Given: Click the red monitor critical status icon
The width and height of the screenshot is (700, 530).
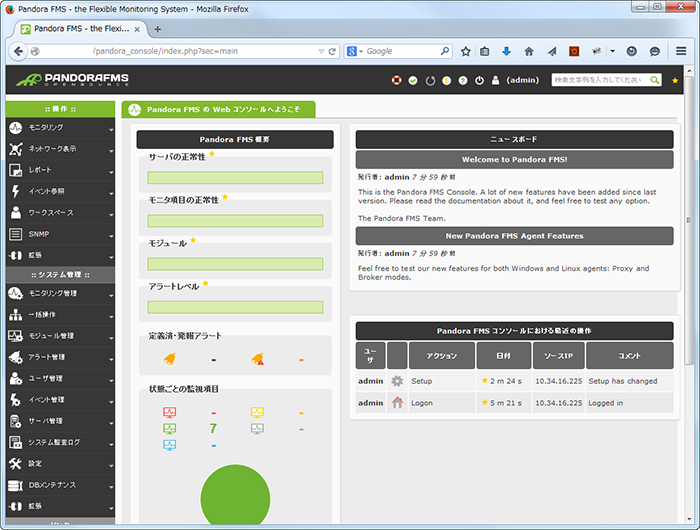Looking at the screenshot, I should [169, 412].
